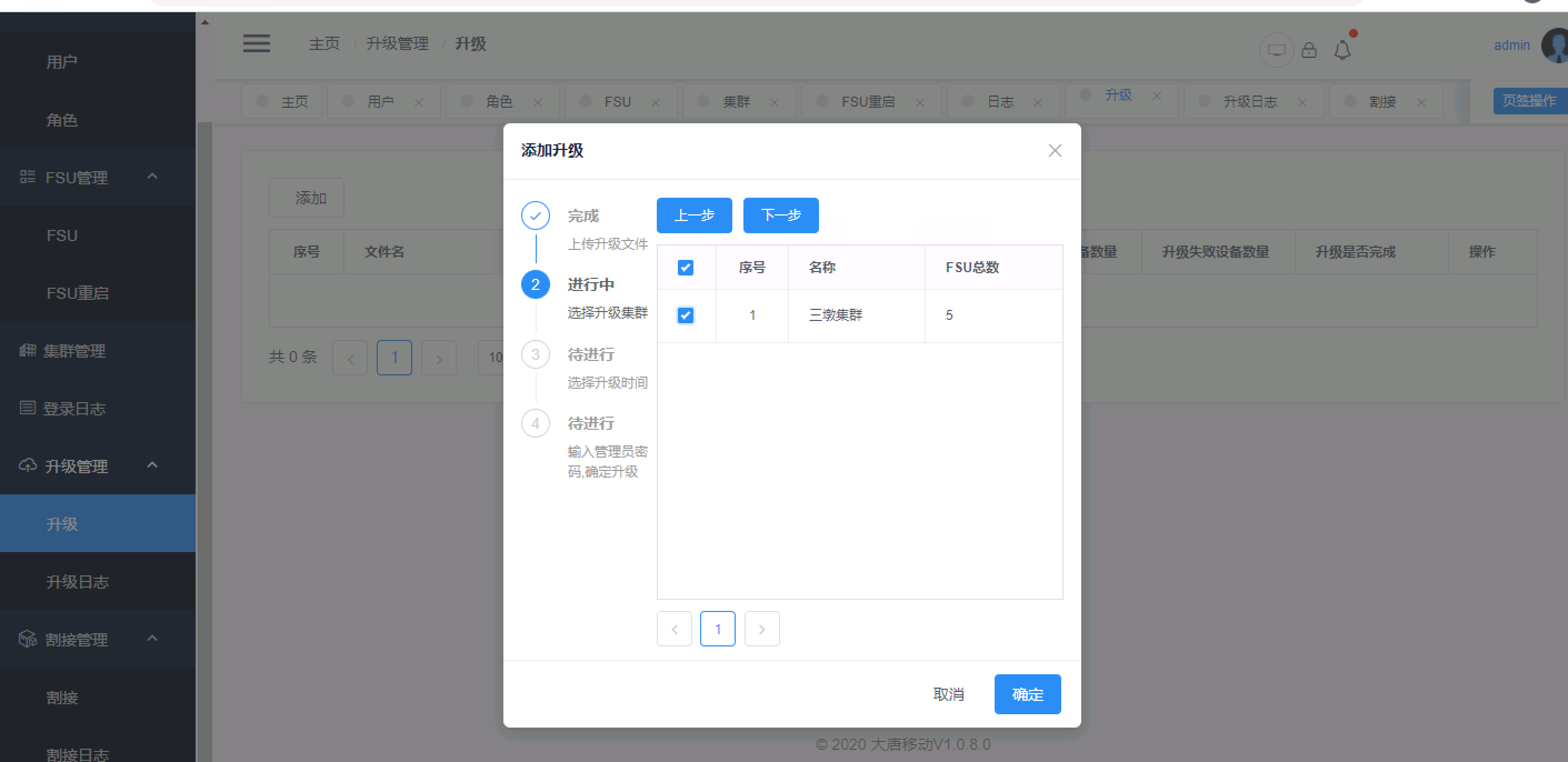The image size is (1568, 762).
Task: Click step 2 进行中 circle
Action: (x=535, y=284)
